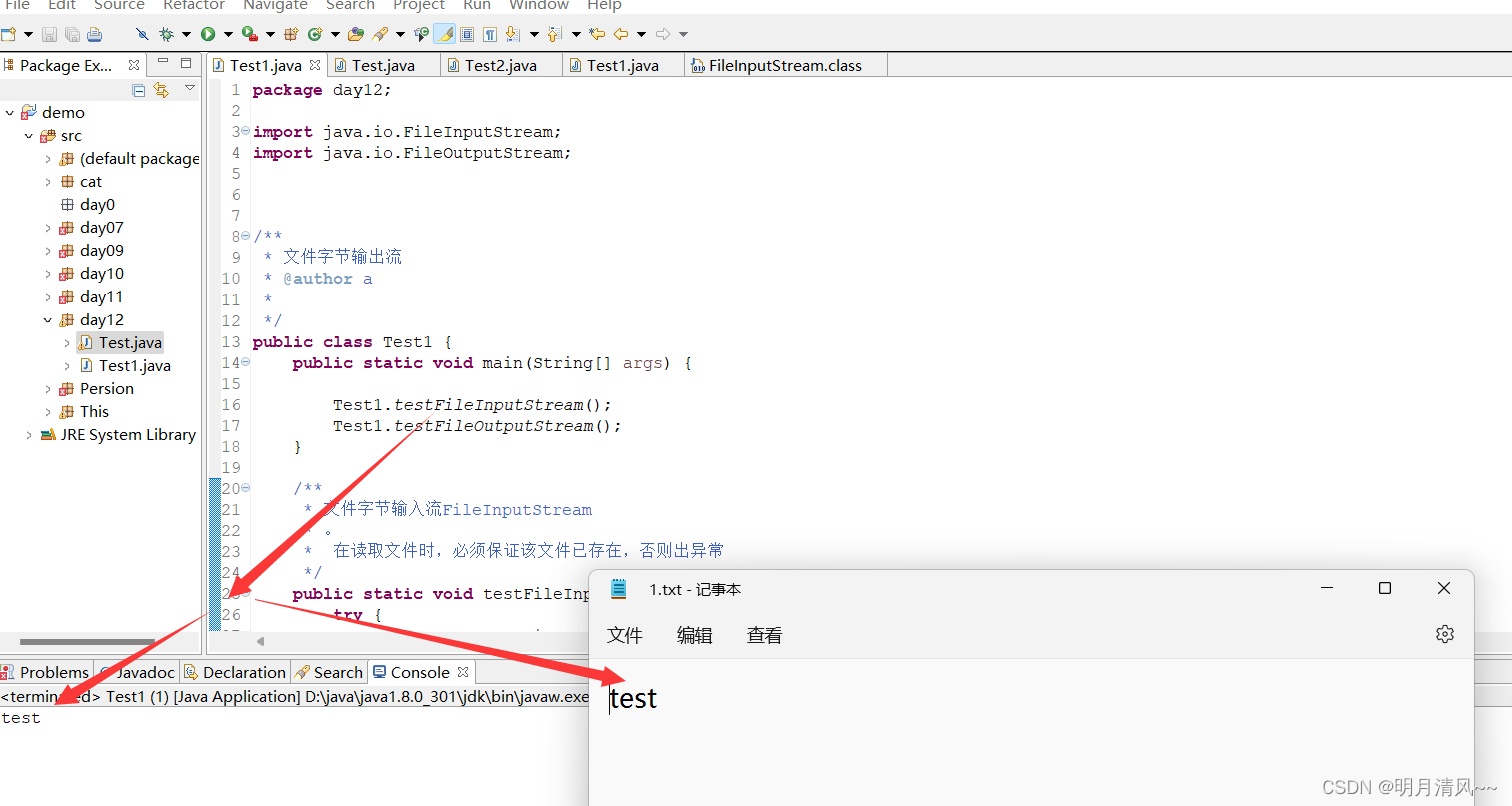Click the Back navigation arrow

point(621,34)
